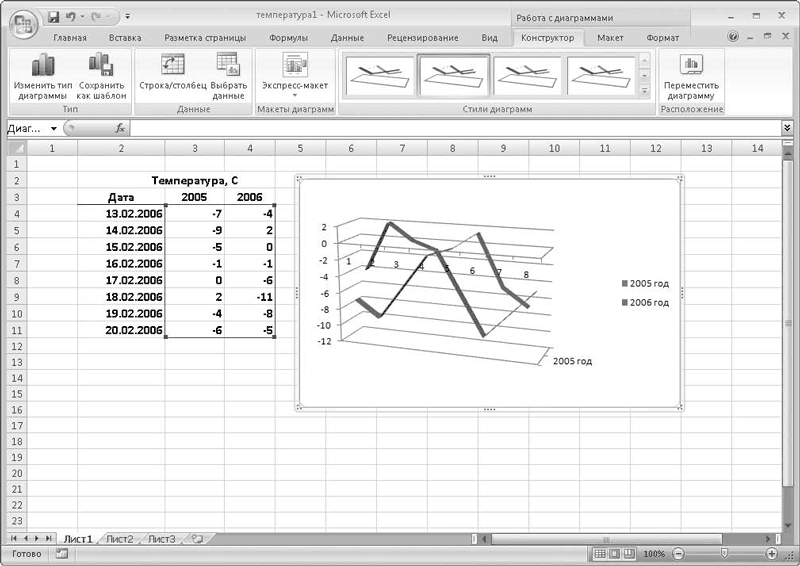Image resolution: width=800 pixels, height=566 pixels.
Task: Switch to Page Break Preview in status bar
Action: point(627,553)
